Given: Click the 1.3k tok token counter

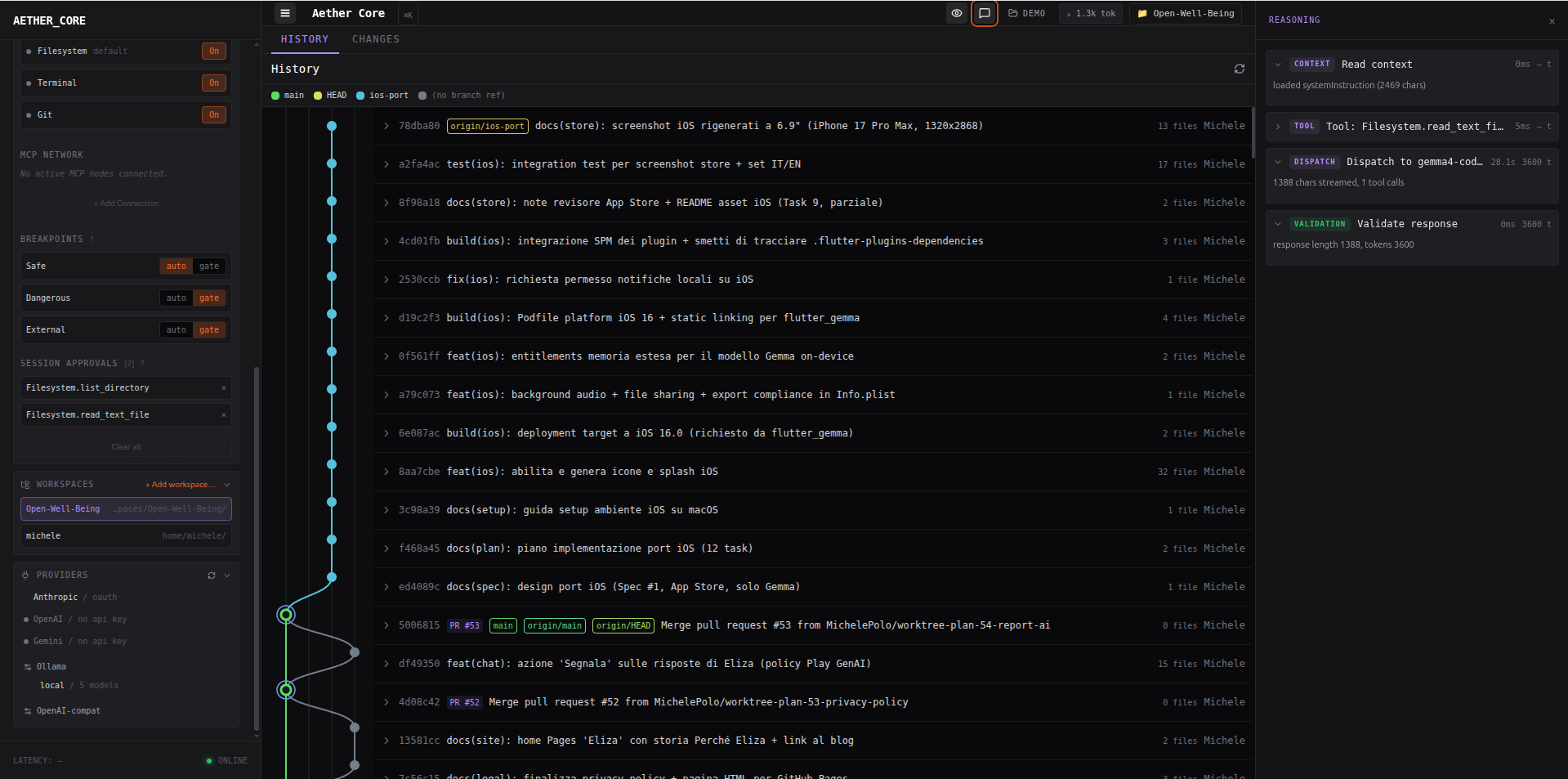Looking at the screenshot, I should (1091, 13).
